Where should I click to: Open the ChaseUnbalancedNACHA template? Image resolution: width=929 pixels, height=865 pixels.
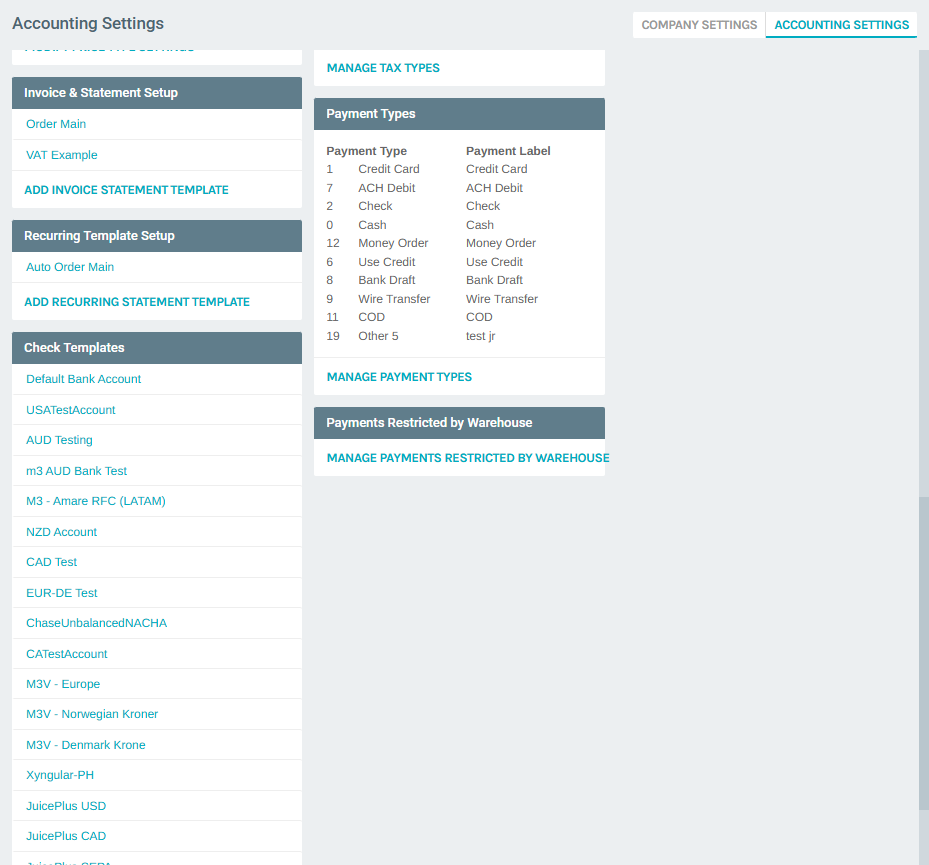click(97, 623)
